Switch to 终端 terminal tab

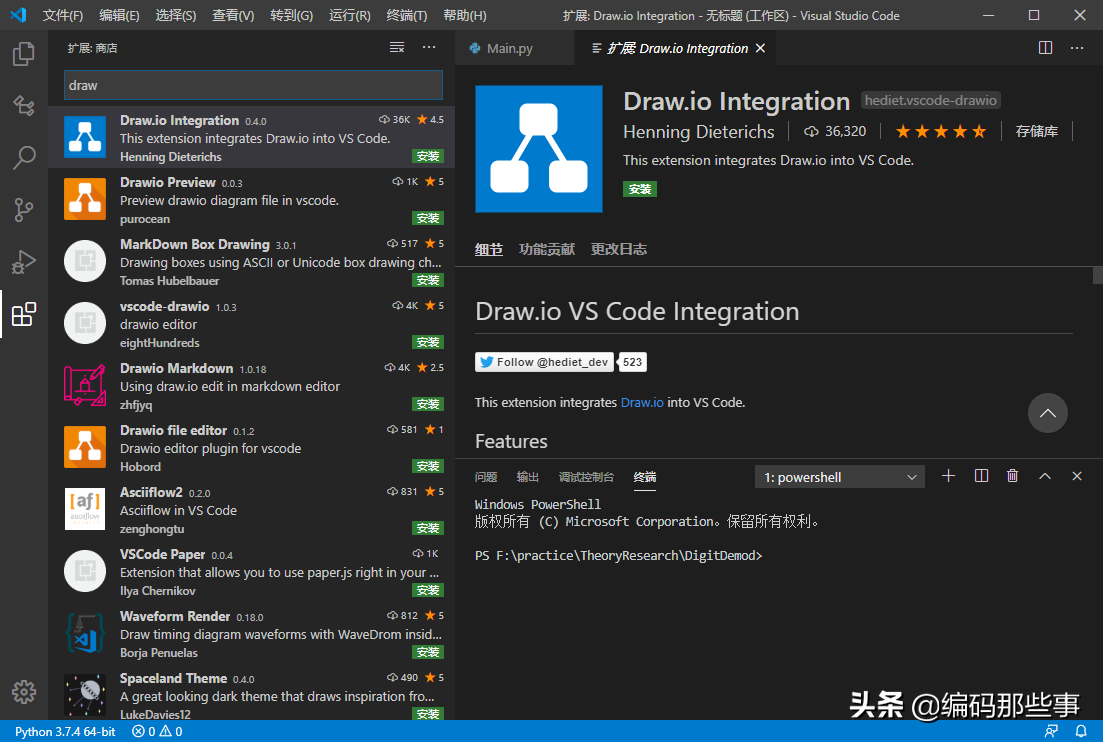[644, 477]
